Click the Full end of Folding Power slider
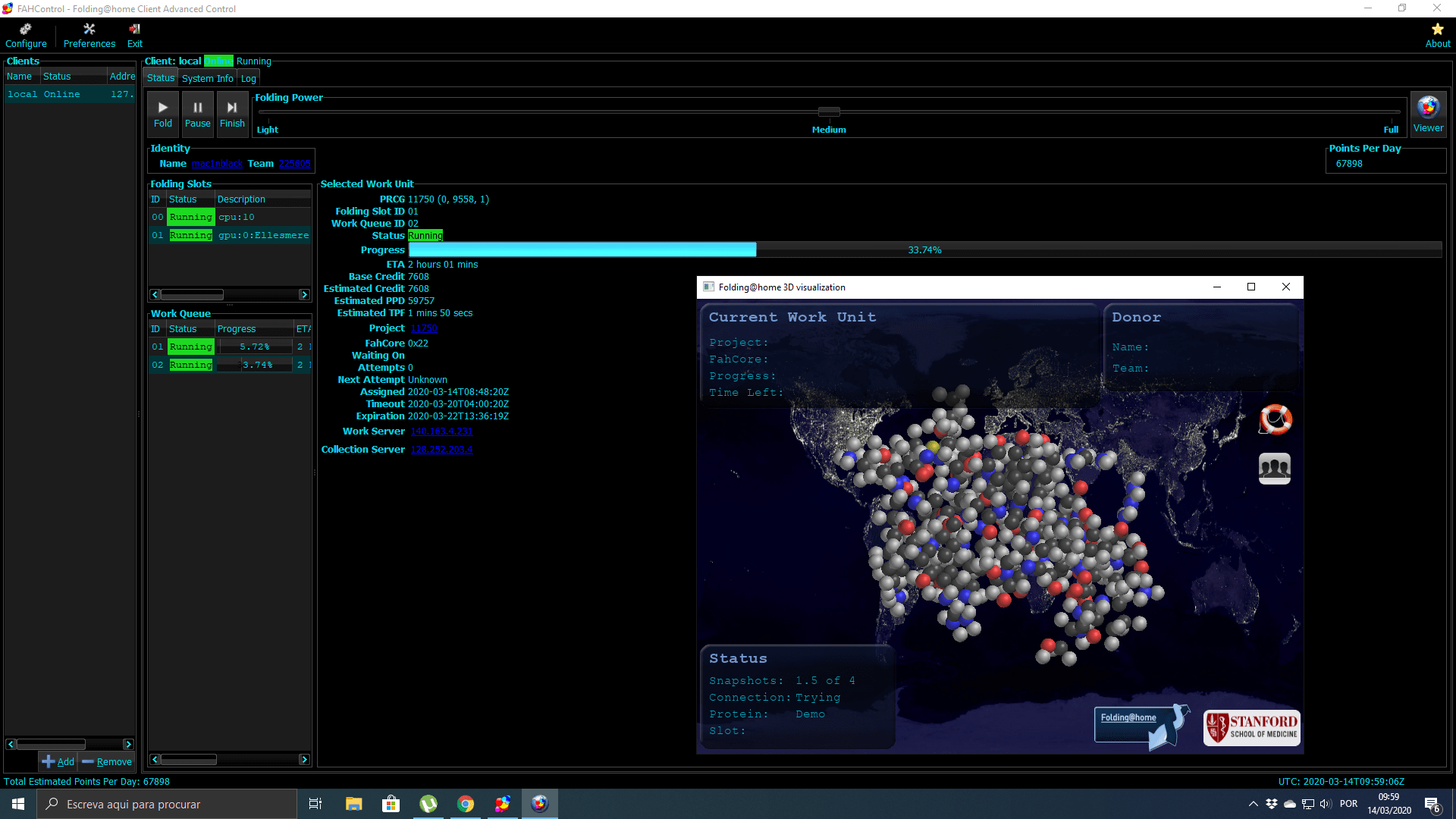This screenshot has width=1456, height=819. [x=1391, y=130]
